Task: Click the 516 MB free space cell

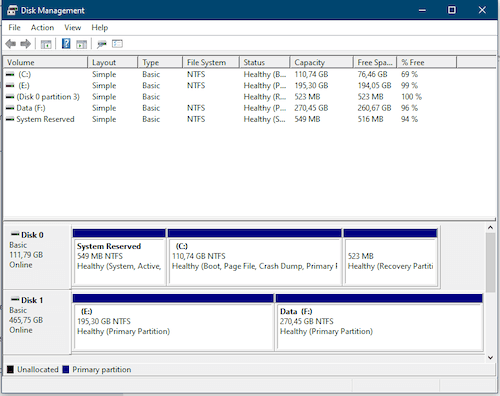Action: pos(370,119)
